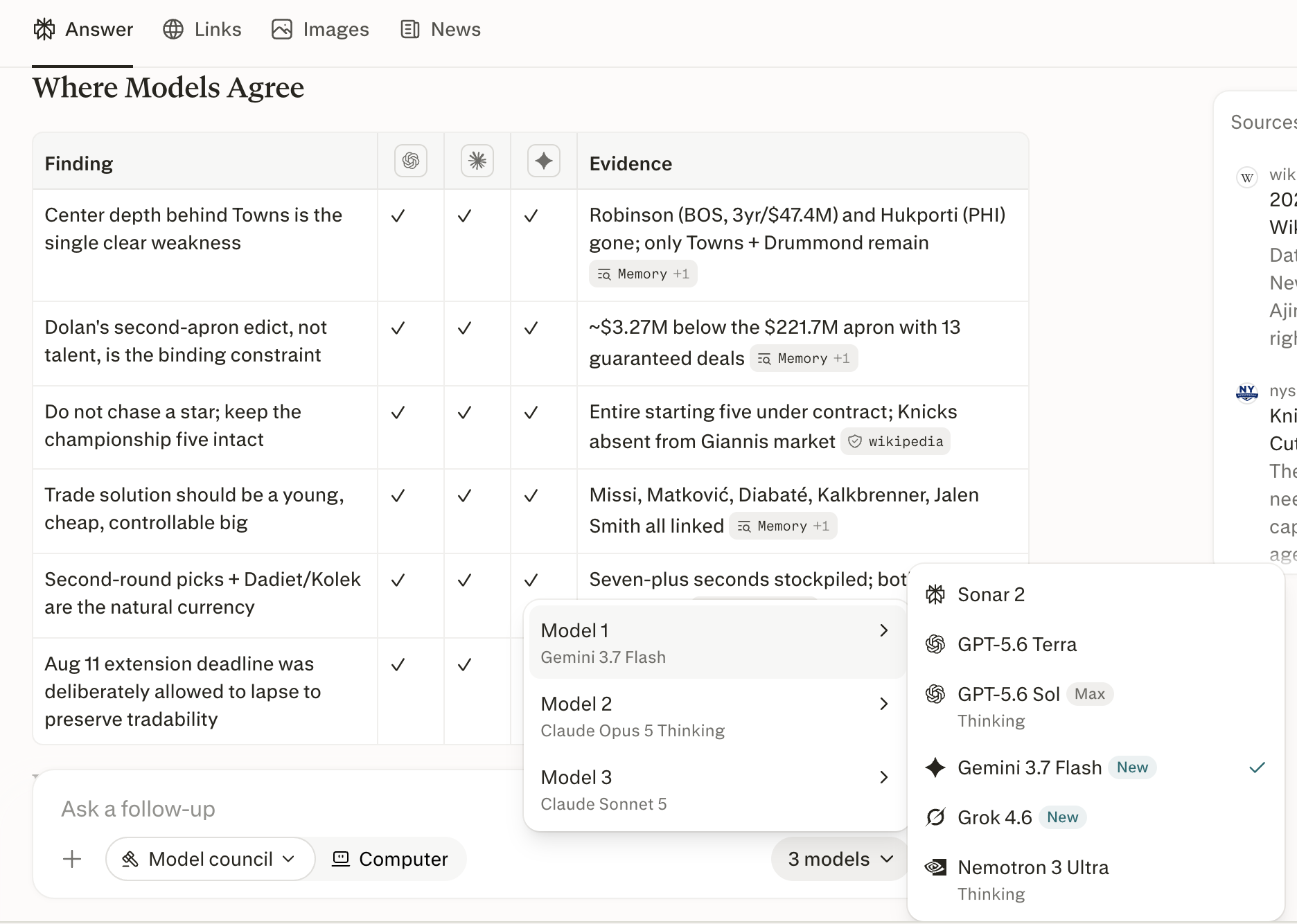The image size is (1297, 924).
Task: Click the Model council gavel icon
Action: (x=130, y=859)
